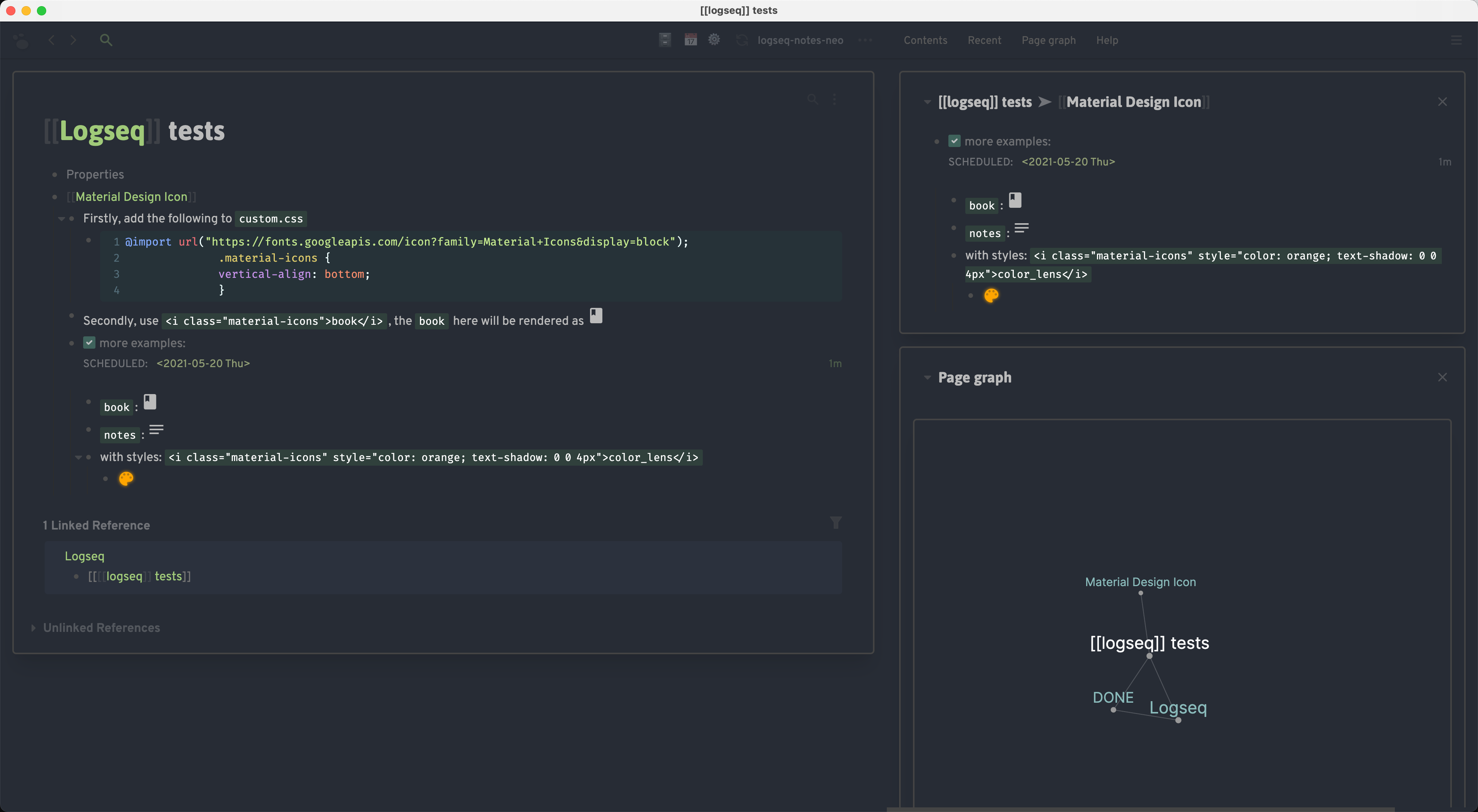
Task: Click the Logseq paw home icon
Action: click(x=21, y=41)
